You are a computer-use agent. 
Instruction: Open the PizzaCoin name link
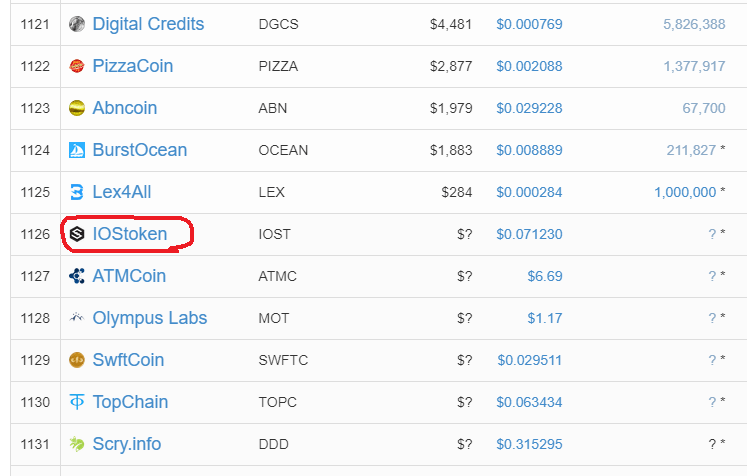pyautogui.click(x=132, y=66)
